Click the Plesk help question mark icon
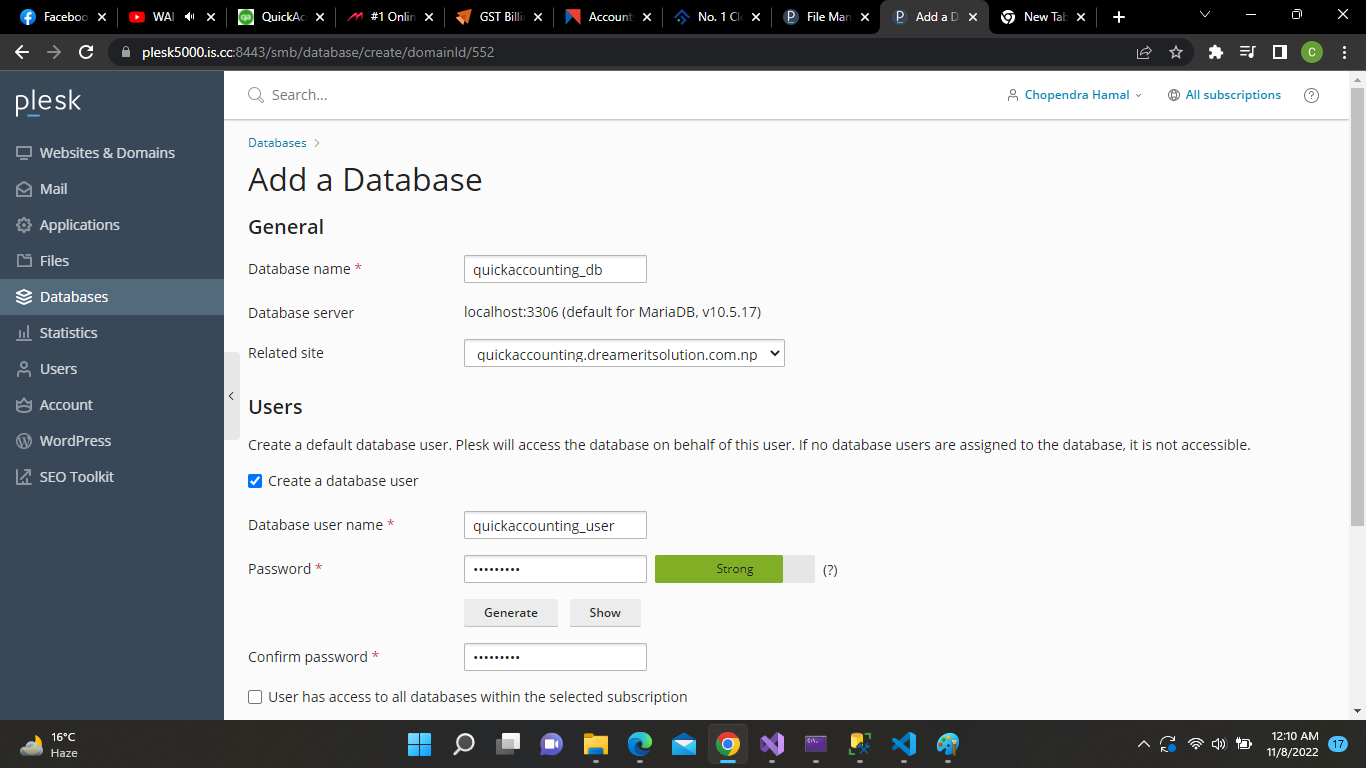Viewport: 1366px width, 768px height. point(1311,96)
